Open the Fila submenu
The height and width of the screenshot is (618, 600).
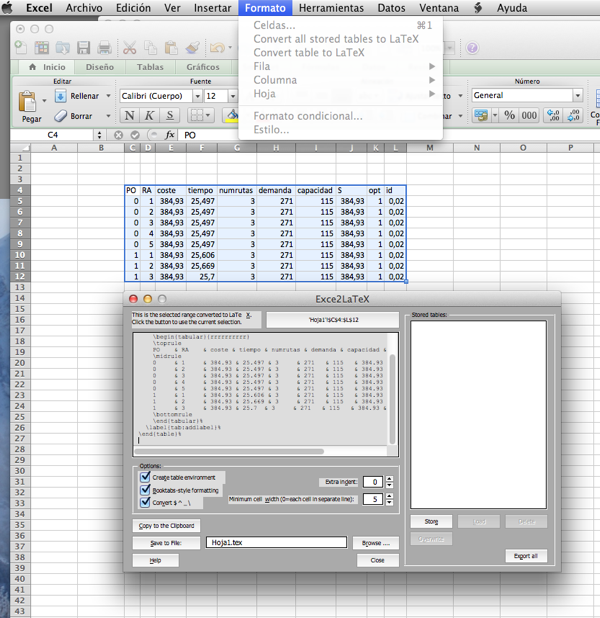pyautogui.click(x=341, y=66)
